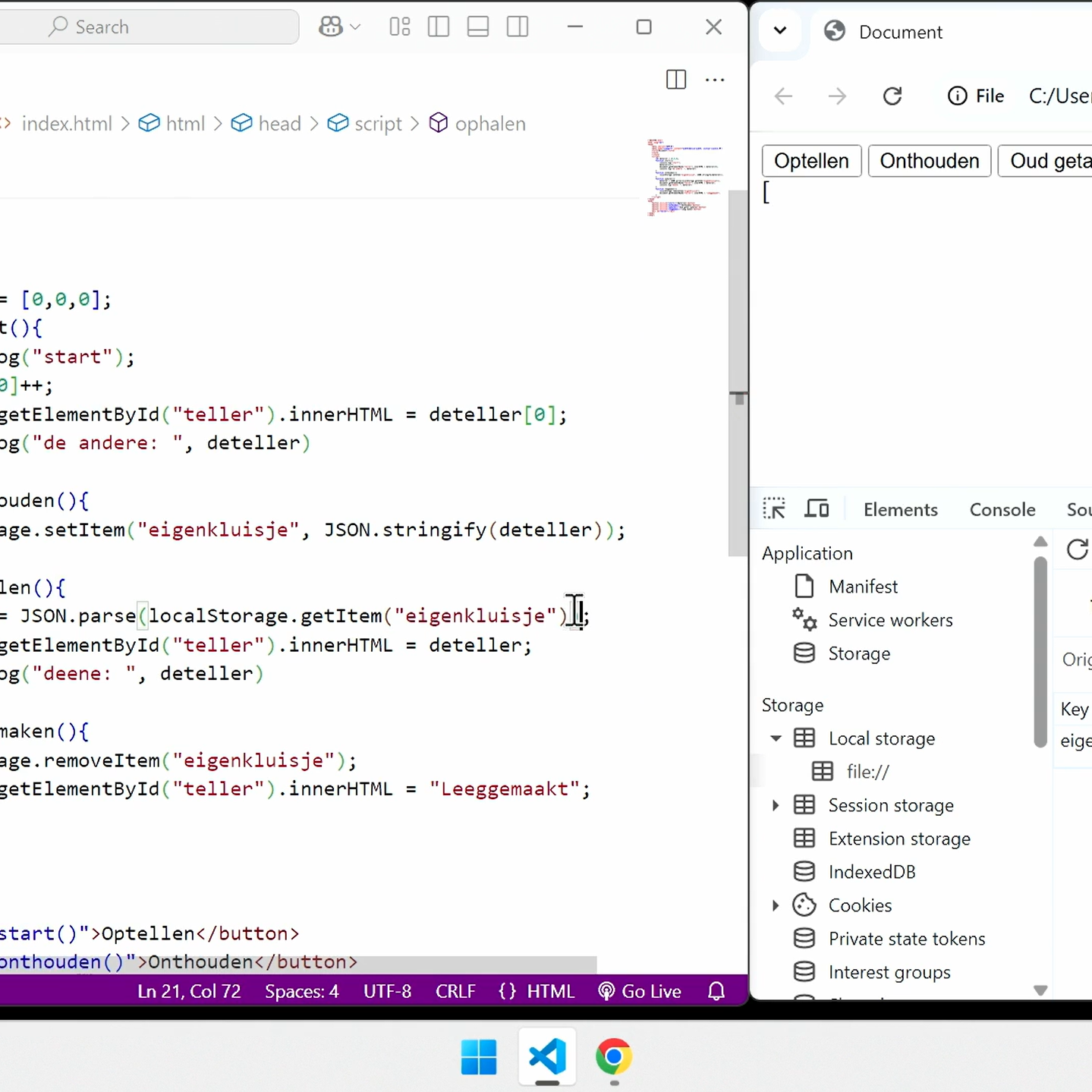Open editor more actions ellipsis menu

click(715, 80)
